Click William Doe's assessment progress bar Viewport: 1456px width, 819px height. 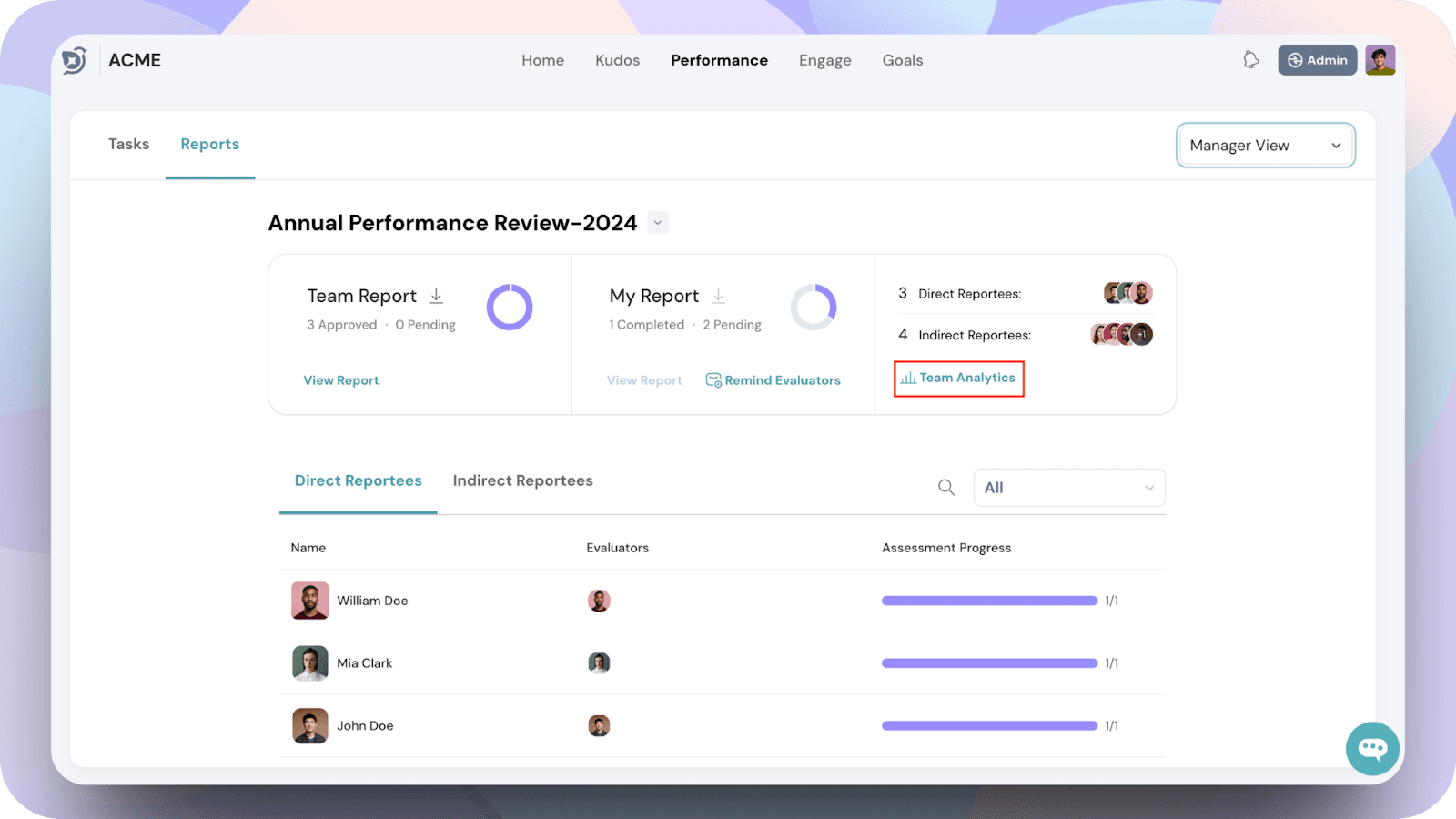pyautogui.click(x=990, y=601)
